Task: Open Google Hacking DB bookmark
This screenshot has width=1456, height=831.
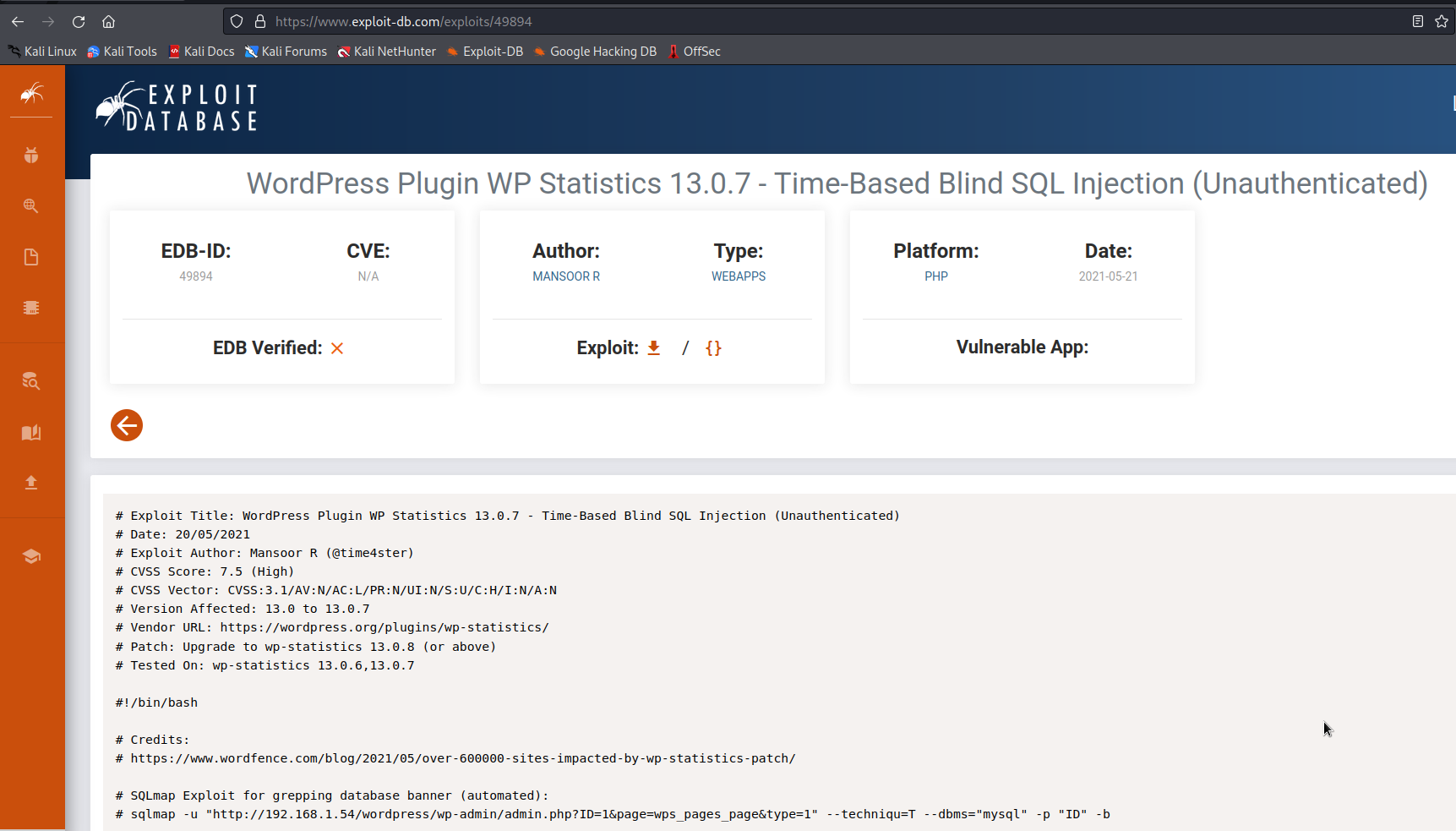Action: point(596,52)
